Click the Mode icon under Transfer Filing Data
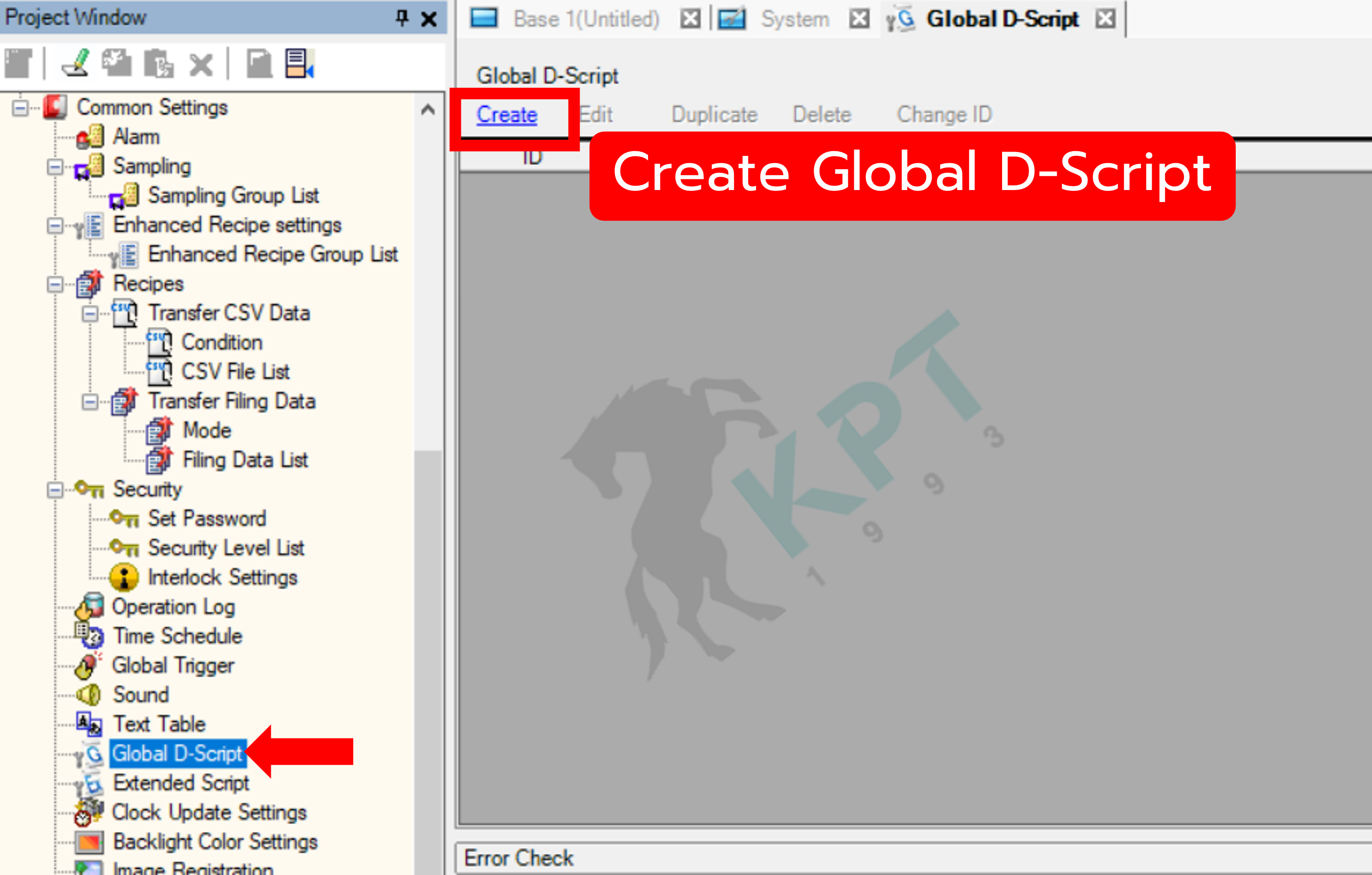The height and width of the screenshot is (875, 1372). tap(159, 430)
